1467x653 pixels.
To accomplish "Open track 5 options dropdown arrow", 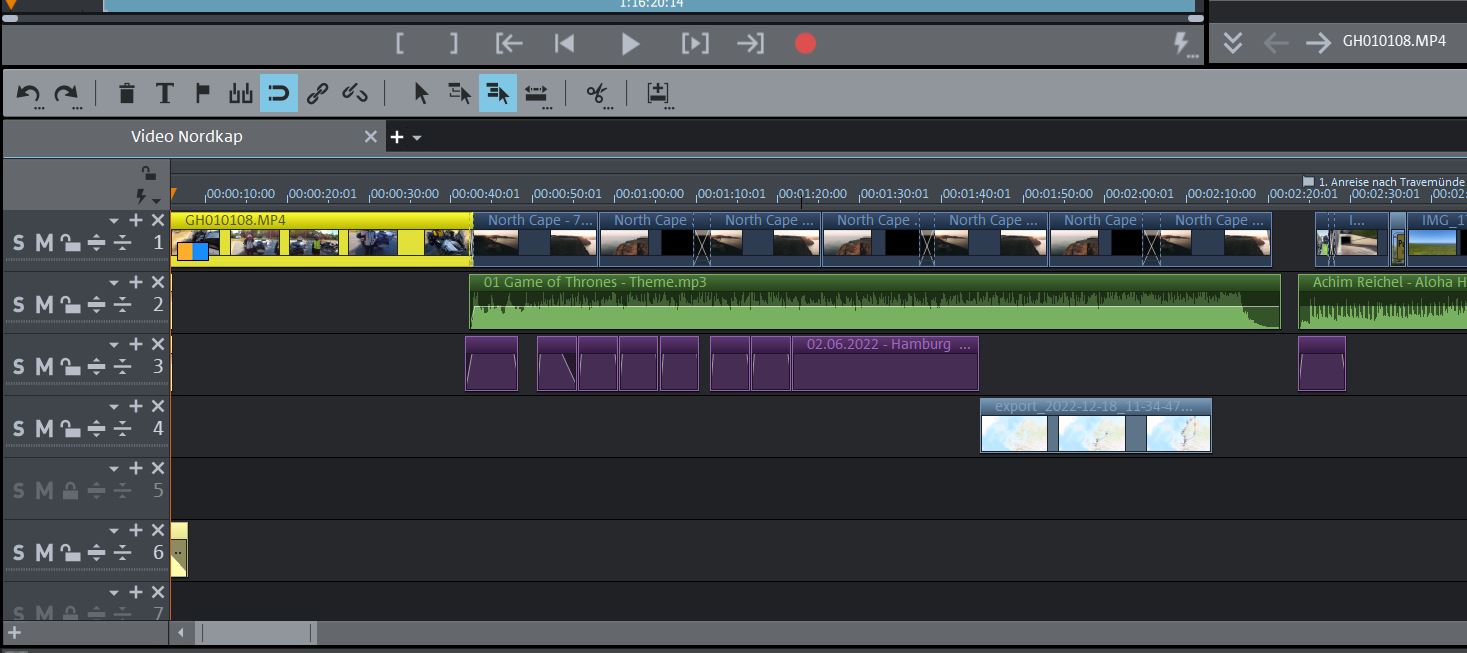I will pyautogui.click(x=114, y=469).
